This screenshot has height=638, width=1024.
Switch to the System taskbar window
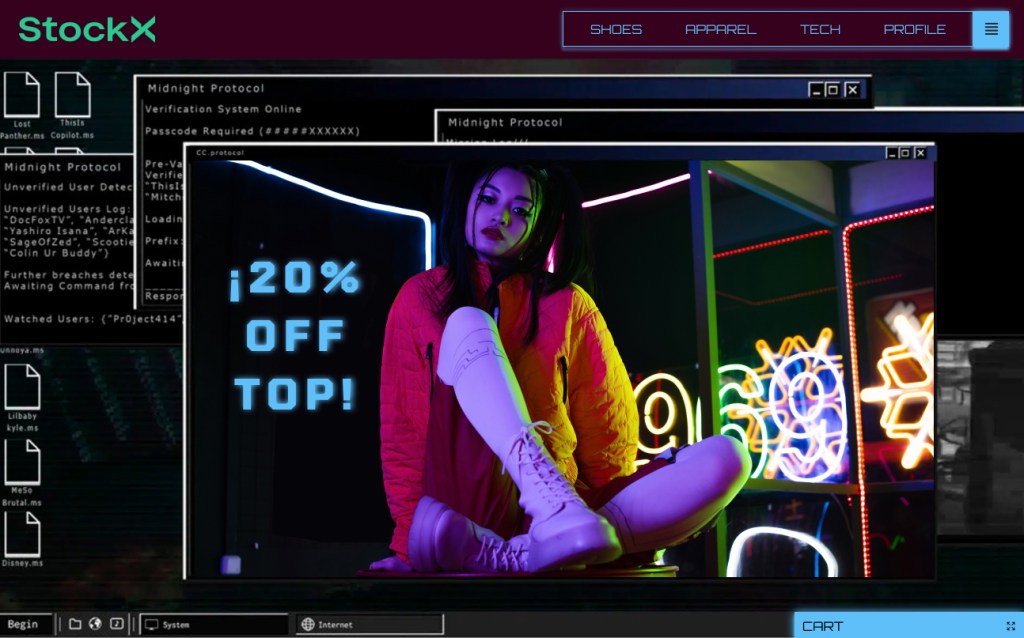213,624
